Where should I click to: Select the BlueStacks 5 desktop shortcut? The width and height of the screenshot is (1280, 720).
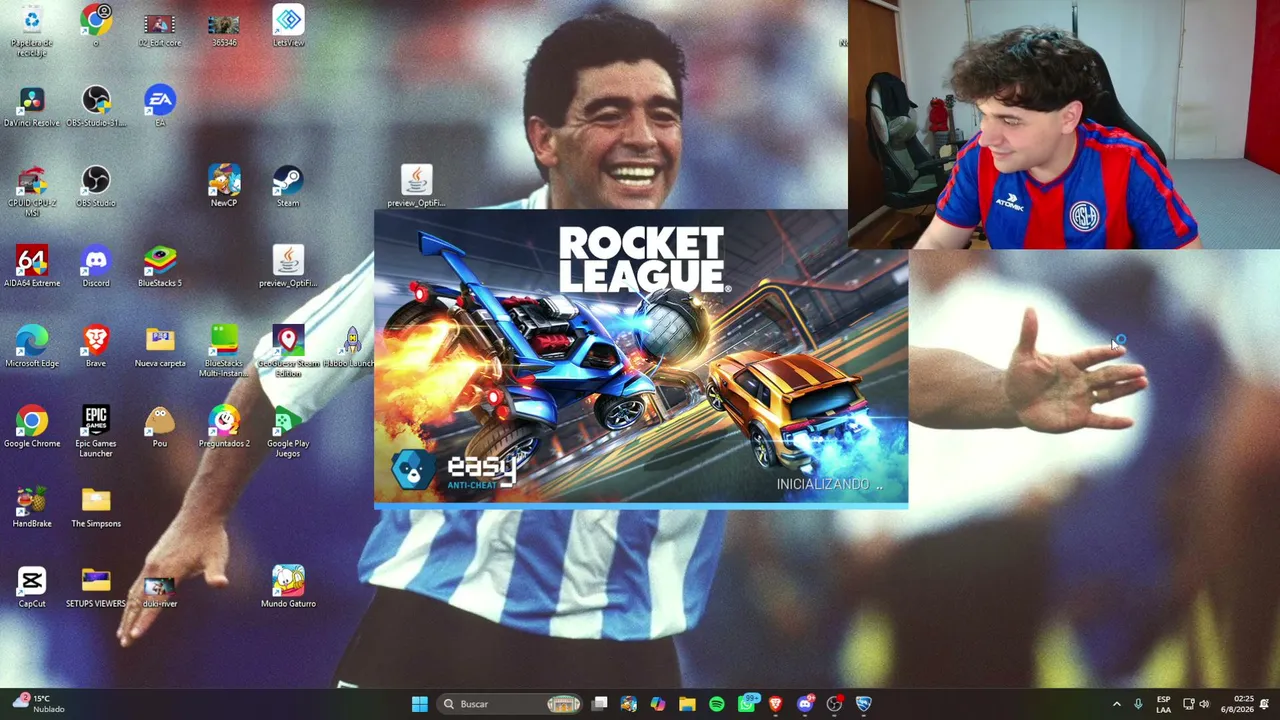pyautogui.click(x=160, y=267)
